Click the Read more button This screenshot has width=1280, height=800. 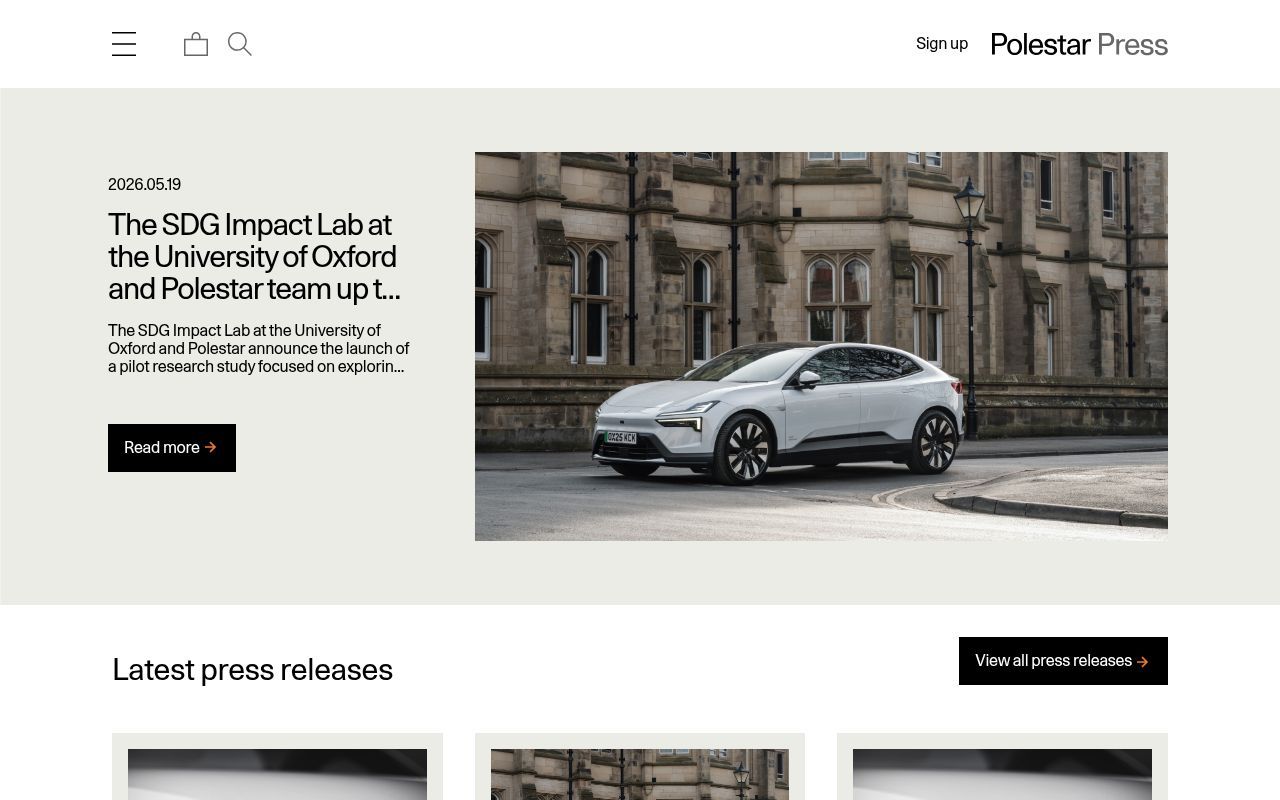[x=172, y=448]
